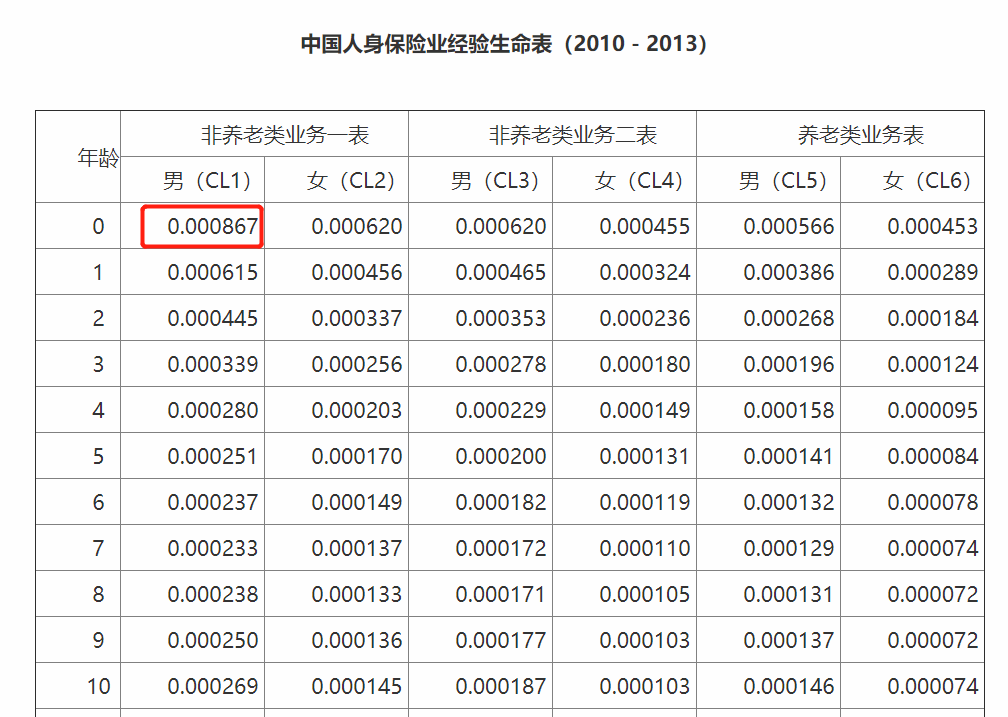Click the cell showing 0.000465
The image size is (1008, 717).
pos(501,272)
